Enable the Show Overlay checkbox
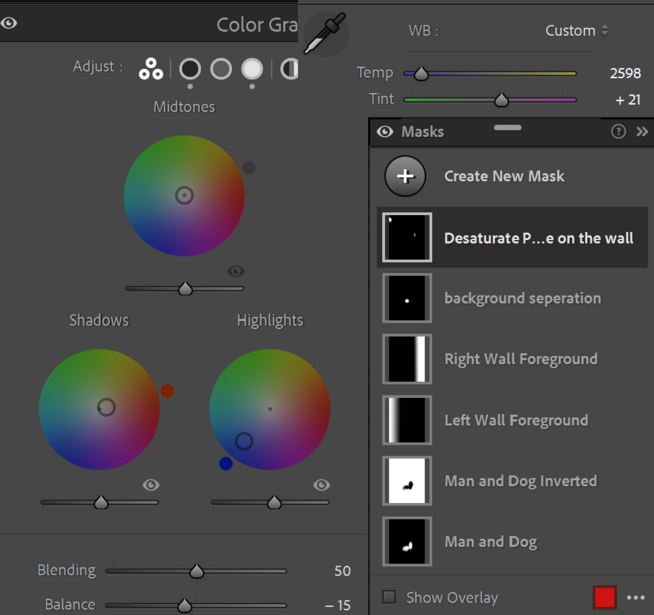The width and height of the screenshot is (654, 615). [389, 597]
